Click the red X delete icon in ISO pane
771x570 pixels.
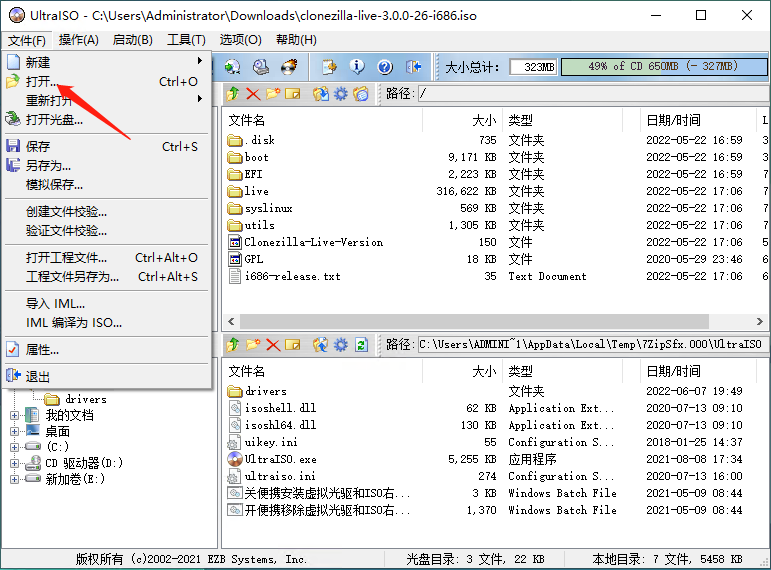coord(253,93)
